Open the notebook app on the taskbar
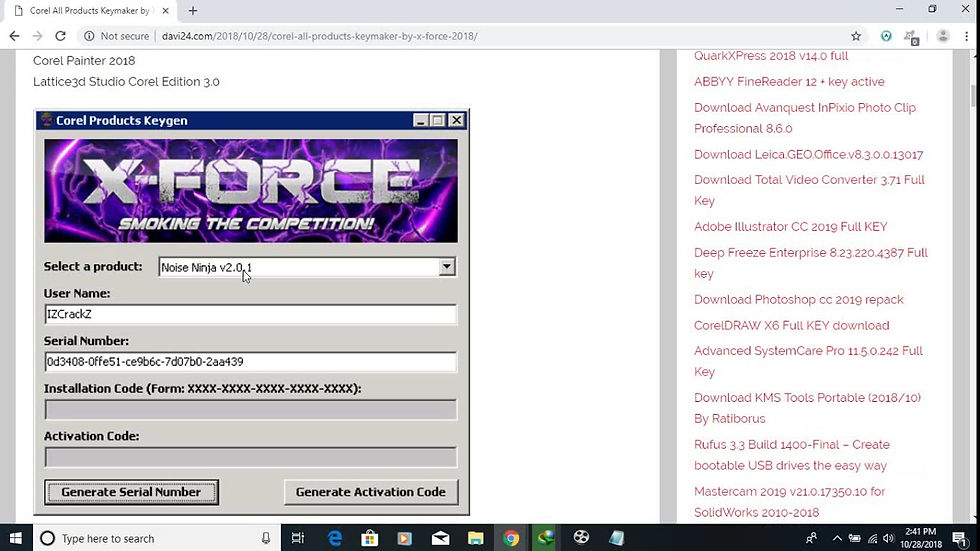This screenshot has width=980, height=551. 616,538
